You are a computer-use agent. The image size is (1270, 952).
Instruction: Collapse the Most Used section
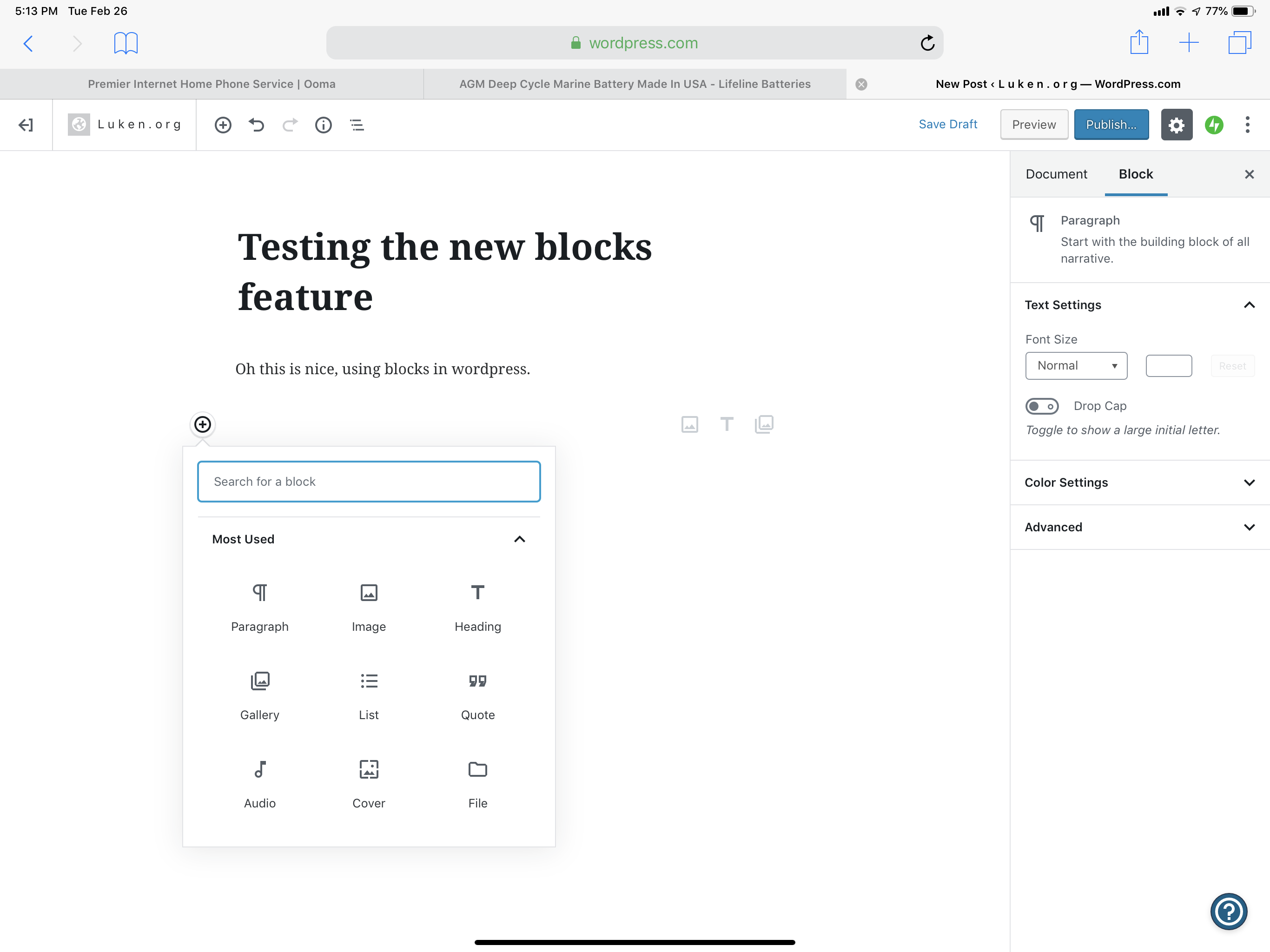(519, 539)
